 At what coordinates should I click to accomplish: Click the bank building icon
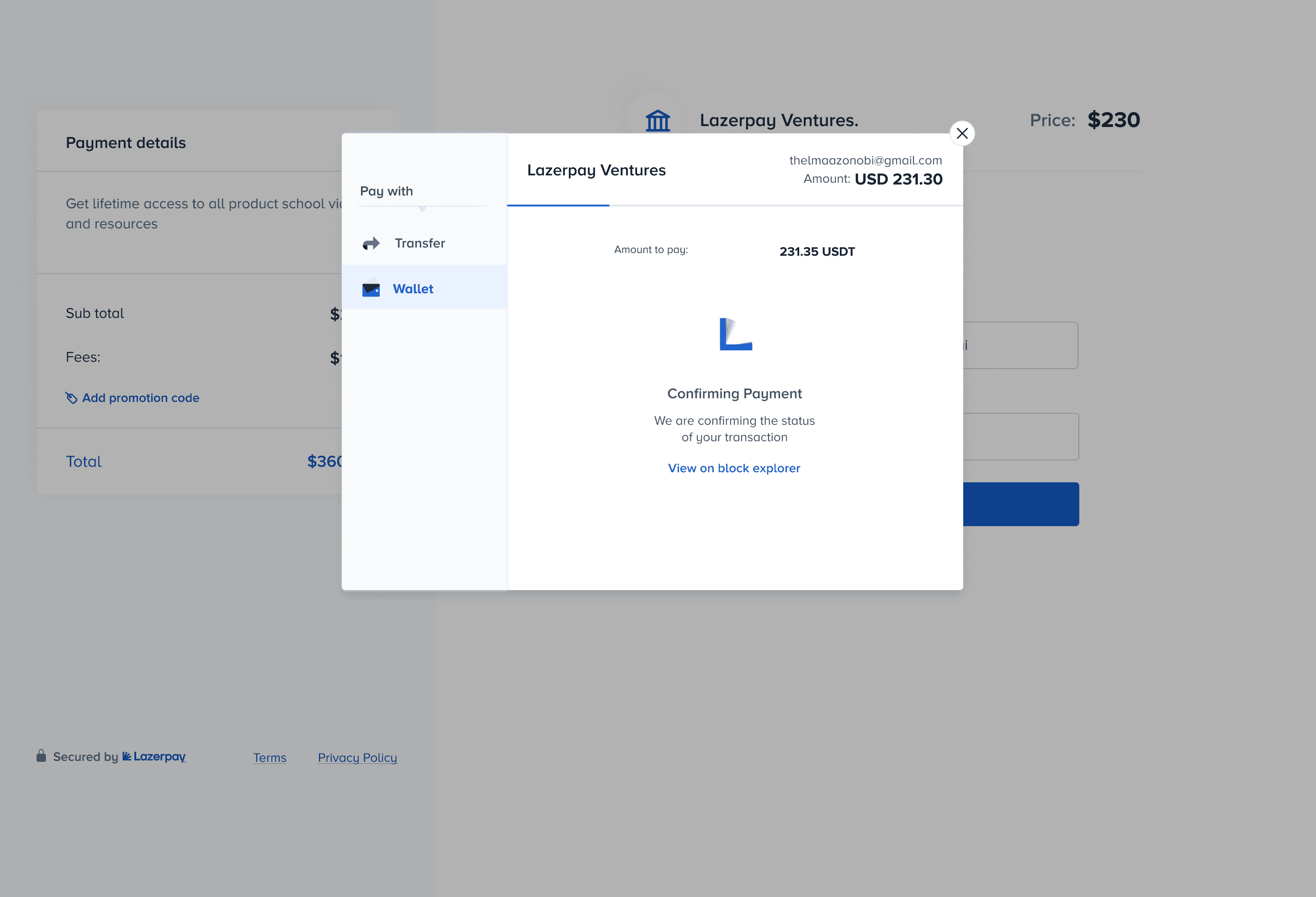[x=658, y=121]
